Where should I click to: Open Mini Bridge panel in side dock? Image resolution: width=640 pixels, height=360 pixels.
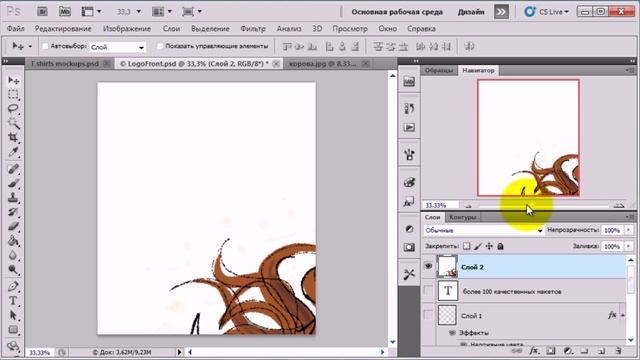[x=409, y=81]
